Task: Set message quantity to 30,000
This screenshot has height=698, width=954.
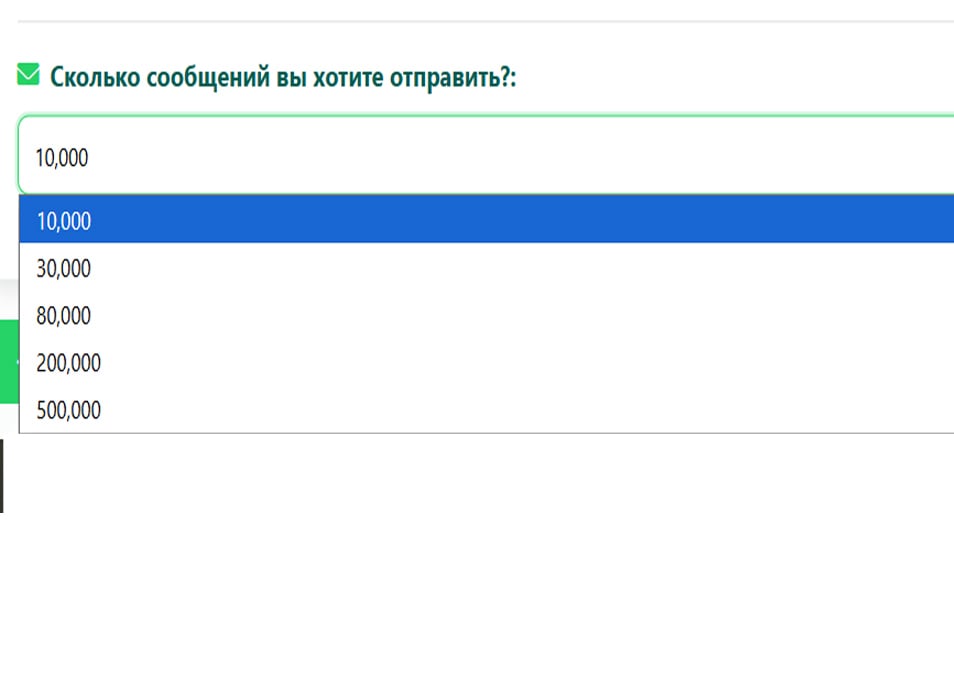Action: [487, 267]
